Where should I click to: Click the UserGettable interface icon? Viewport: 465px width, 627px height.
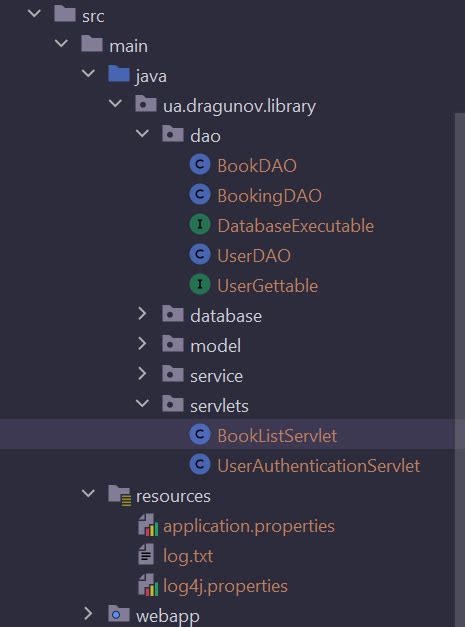click(200, 284)
